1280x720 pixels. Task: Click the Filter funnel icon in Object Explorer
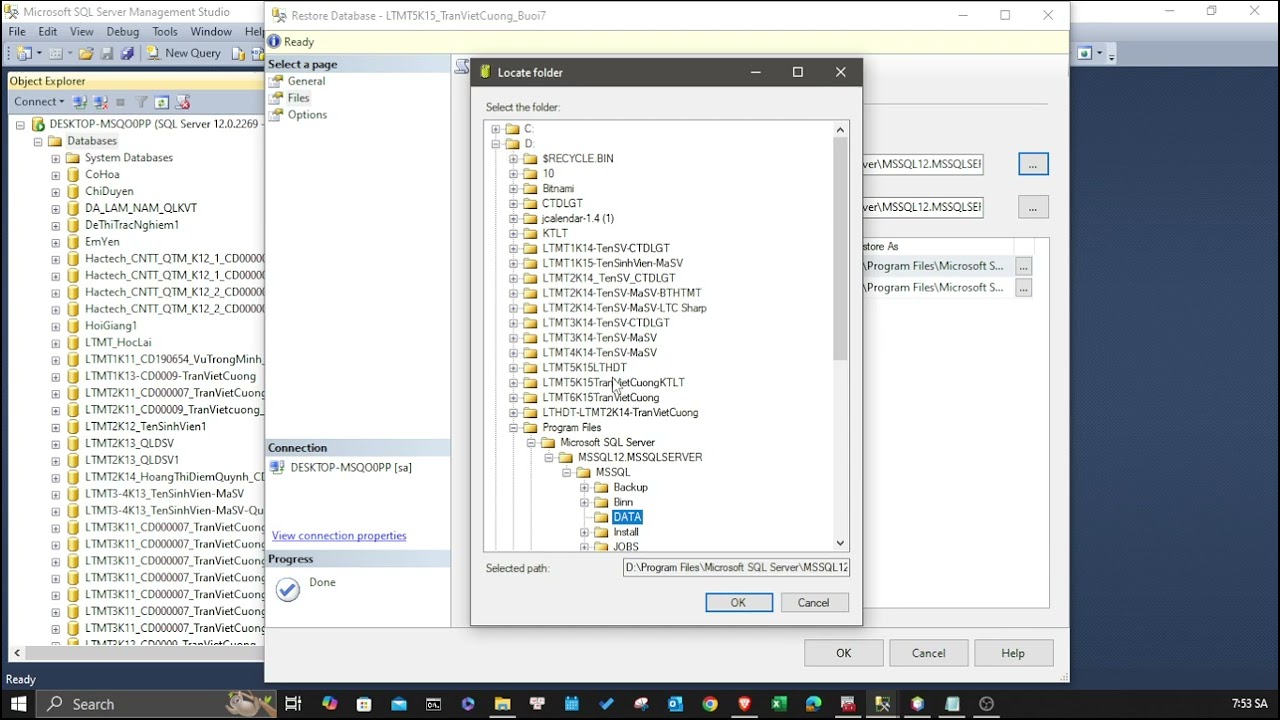pos(141,102)
